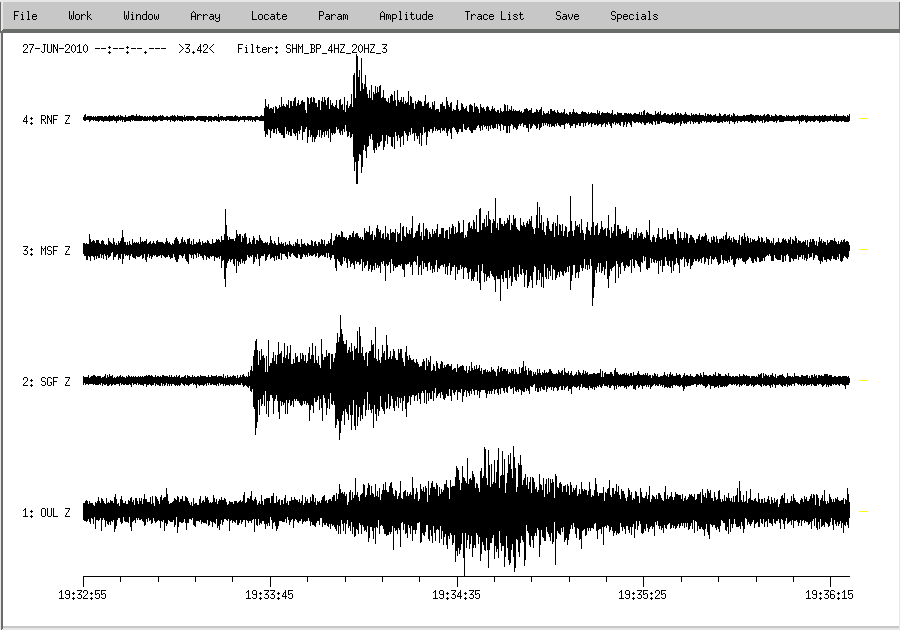Viewport: 900px width, 630px height.
Task: Open the Array menu
Action: coord(205,16)
